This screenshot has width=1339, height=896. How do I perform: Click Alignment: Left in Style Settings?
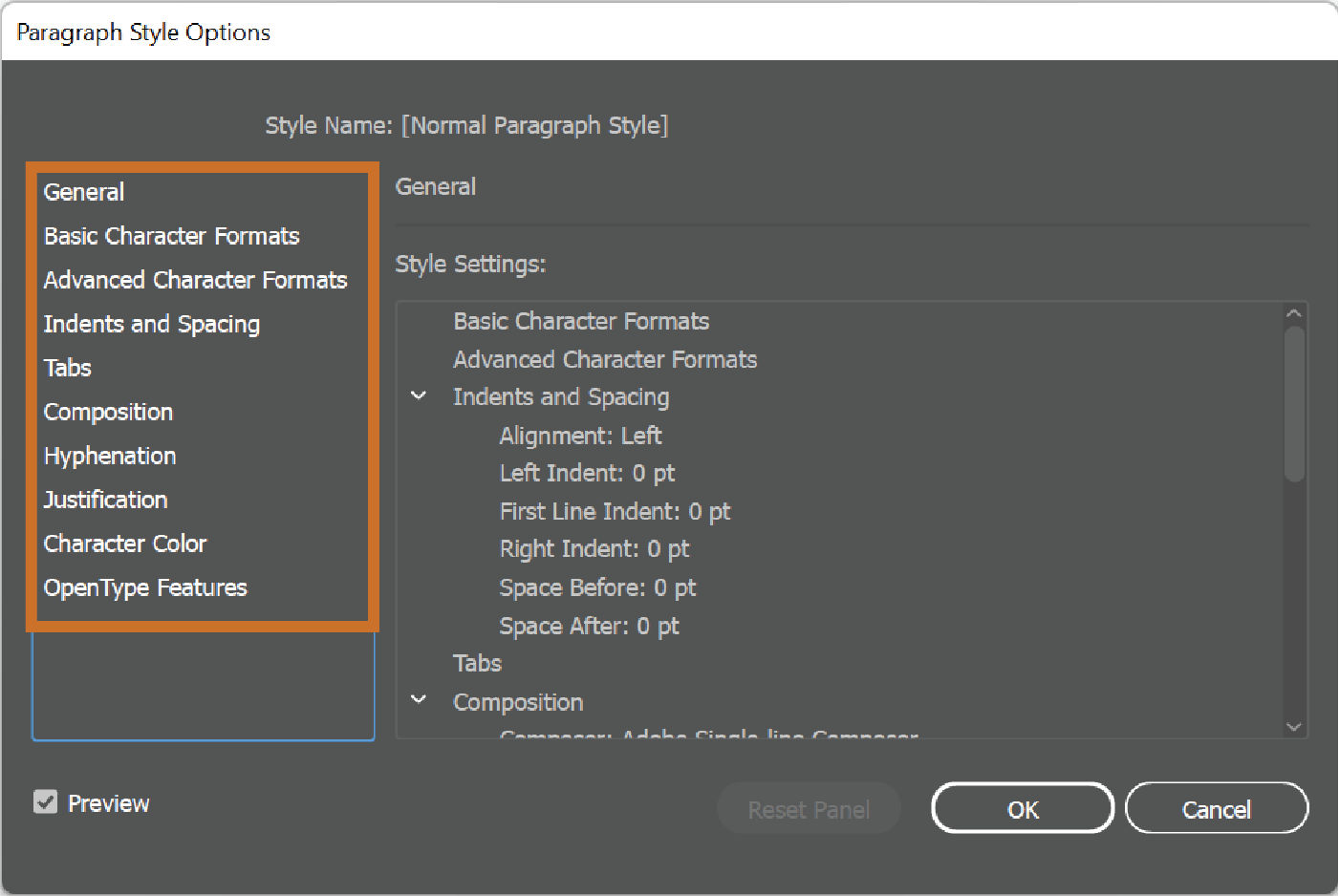pos(580,436)
